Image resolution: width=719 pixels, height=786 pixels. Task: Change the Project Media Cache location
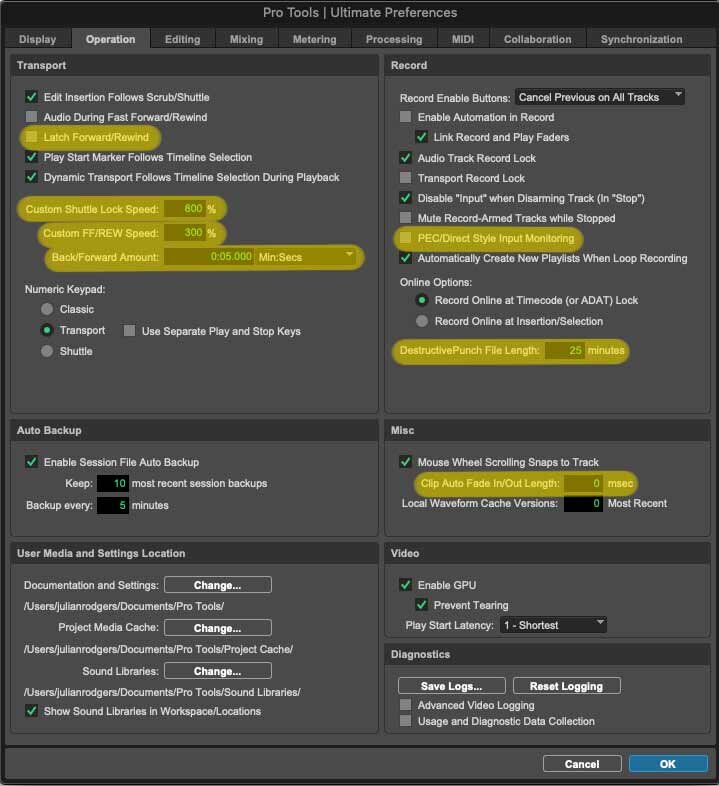pyautogui.click(x=218, y=628)
